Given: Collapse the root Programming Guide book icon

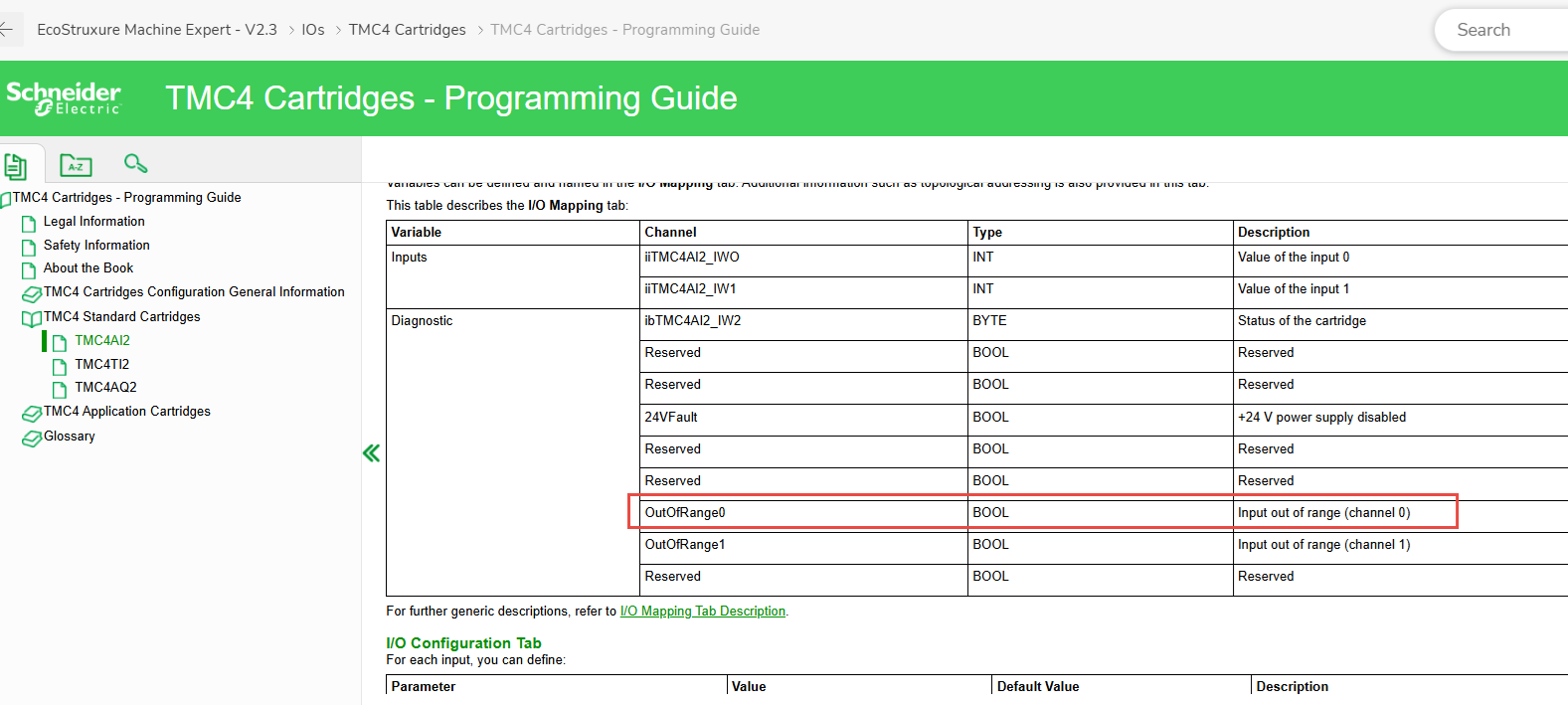Looking at the screenshot, I should pos(6,199).
